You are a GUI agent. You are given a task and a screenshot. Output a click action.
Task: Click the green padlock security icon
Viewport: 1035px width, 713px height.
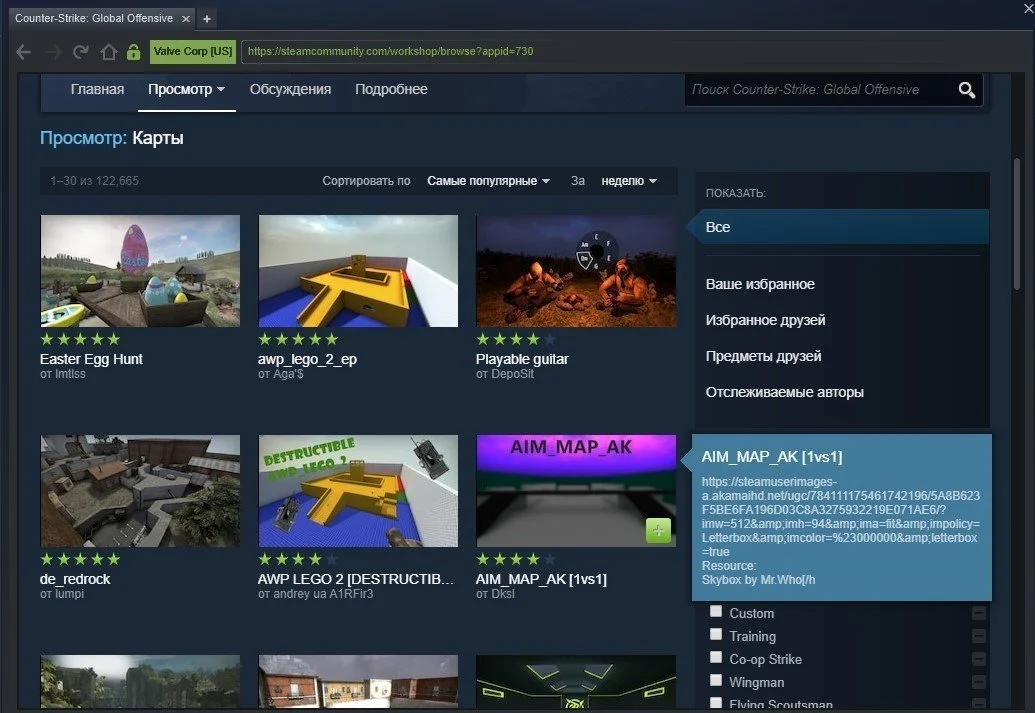click(x=133, y=51)
